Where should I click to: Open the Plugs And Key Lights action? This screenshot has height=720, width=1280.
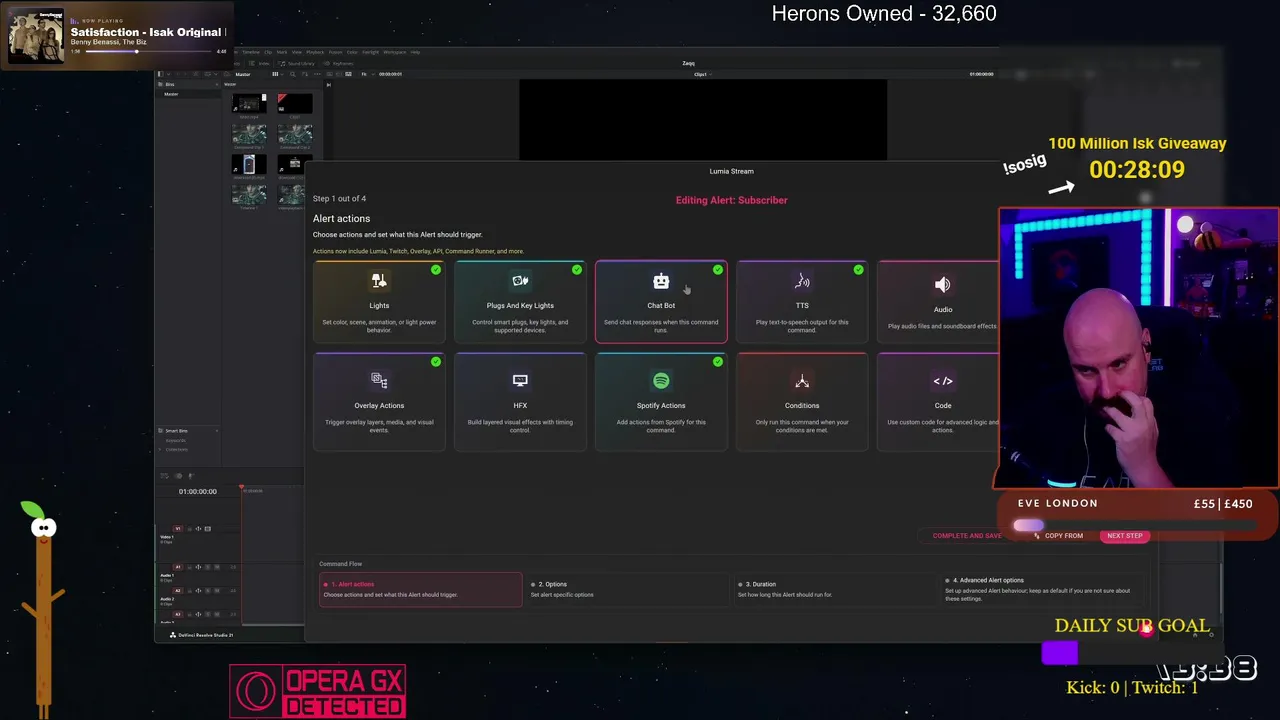(x=520, y=301)
